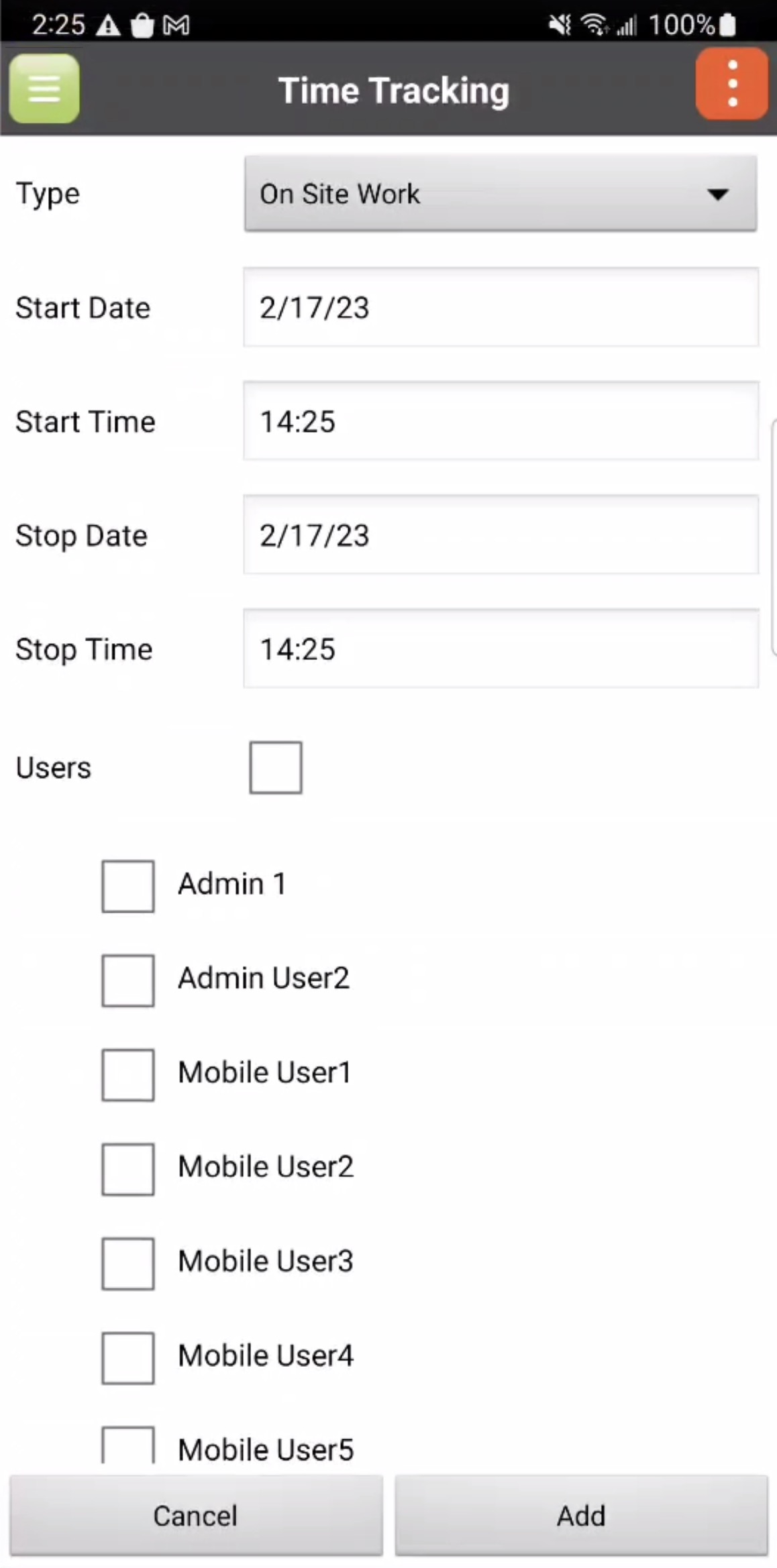The image size is (777, 1568).
Task: Edit the Stop Time field
Action: (x=501, y=649)
